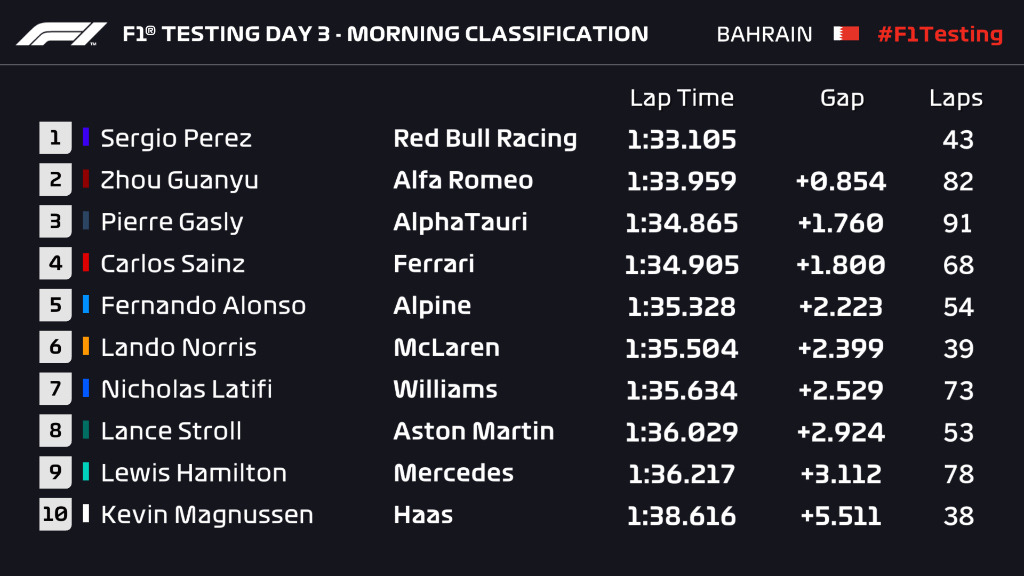1024x576 pixels.
Task: Click Kevin Magnussen's 1:38.616 lap time
Action: 681,515
